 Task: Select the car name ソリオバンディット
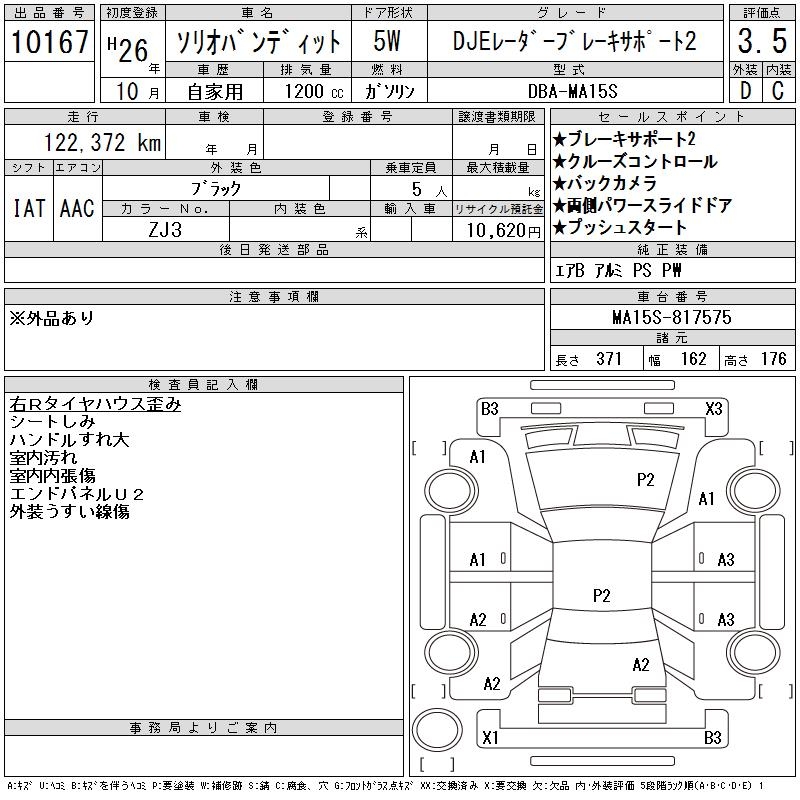(x=258, y=41)
